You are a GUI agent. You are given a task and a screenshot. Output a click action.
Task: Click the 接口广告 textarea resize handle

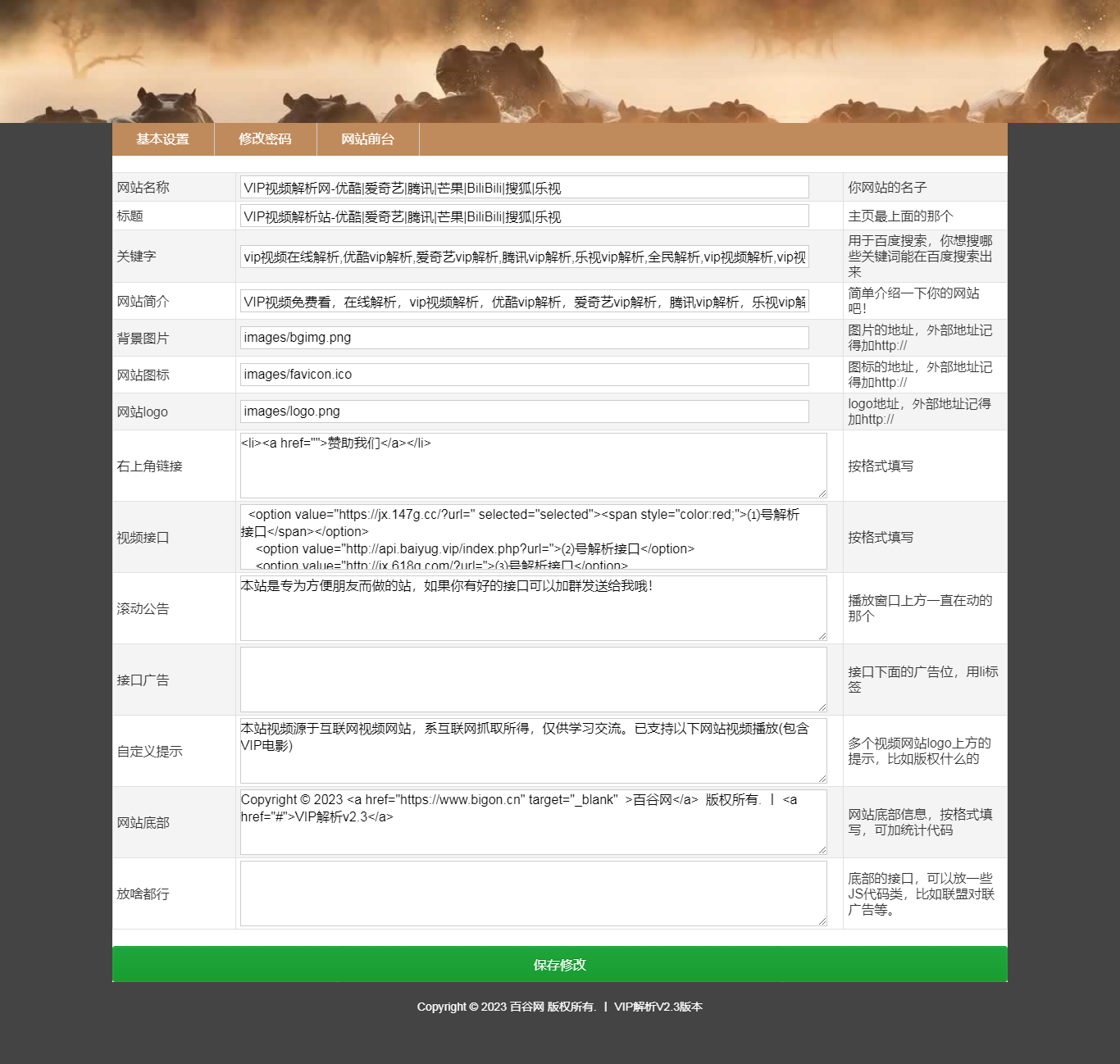822,707
